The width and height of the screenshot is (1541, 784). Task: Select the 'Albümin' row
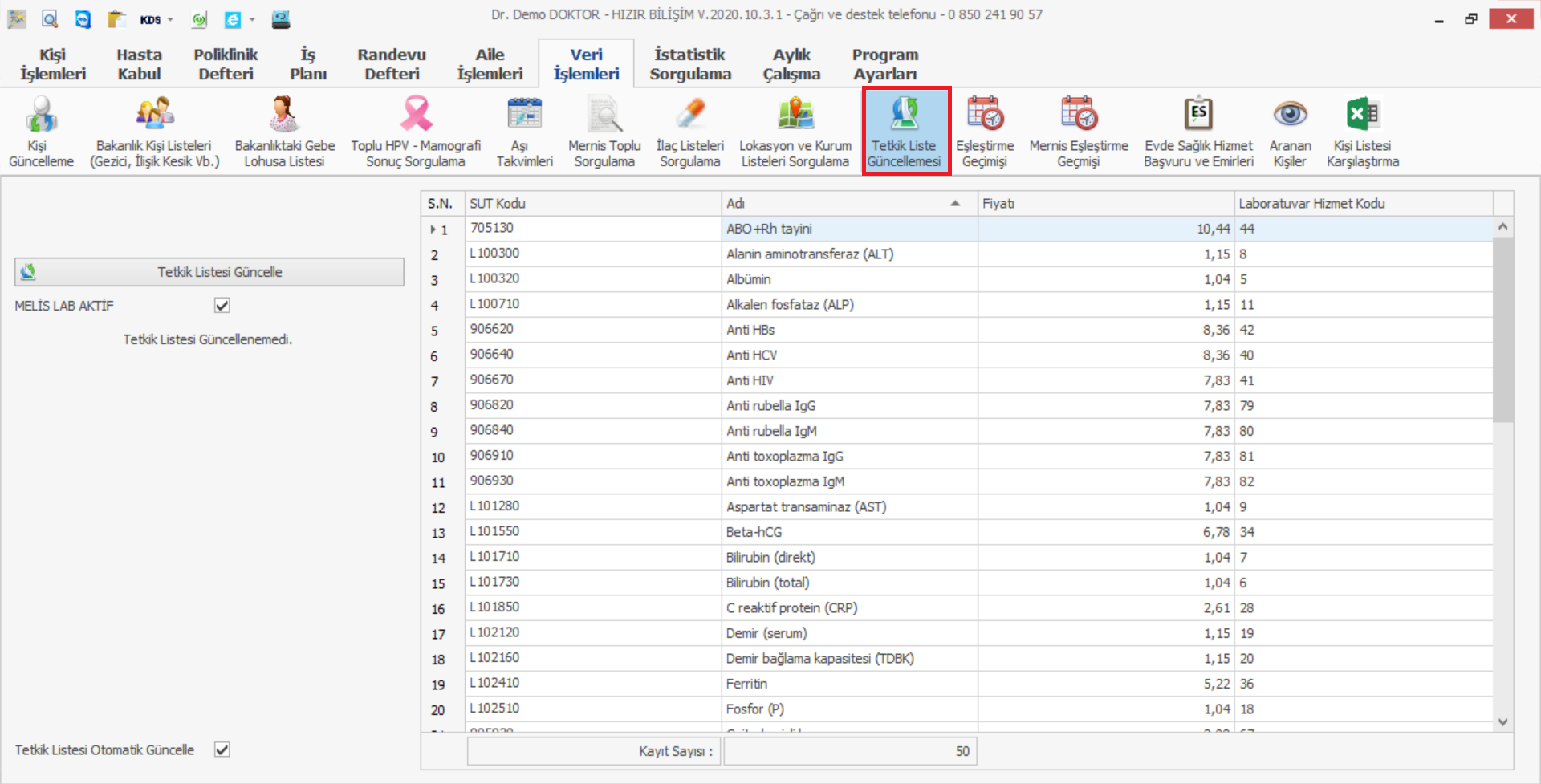(x=957, y=279)
